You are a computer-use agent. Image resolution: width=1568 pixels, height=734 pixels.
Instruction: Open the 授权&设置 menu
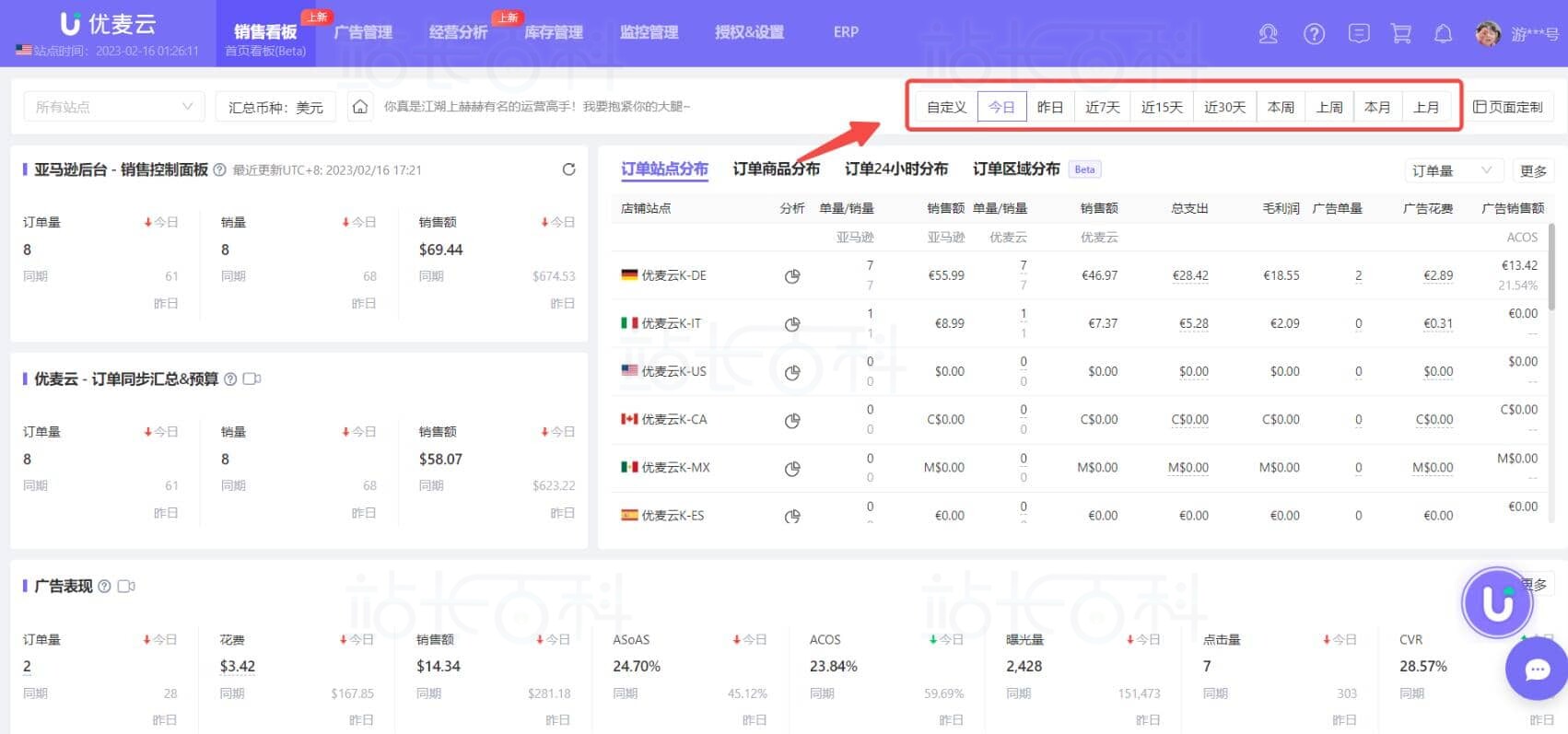click(749, 32)
